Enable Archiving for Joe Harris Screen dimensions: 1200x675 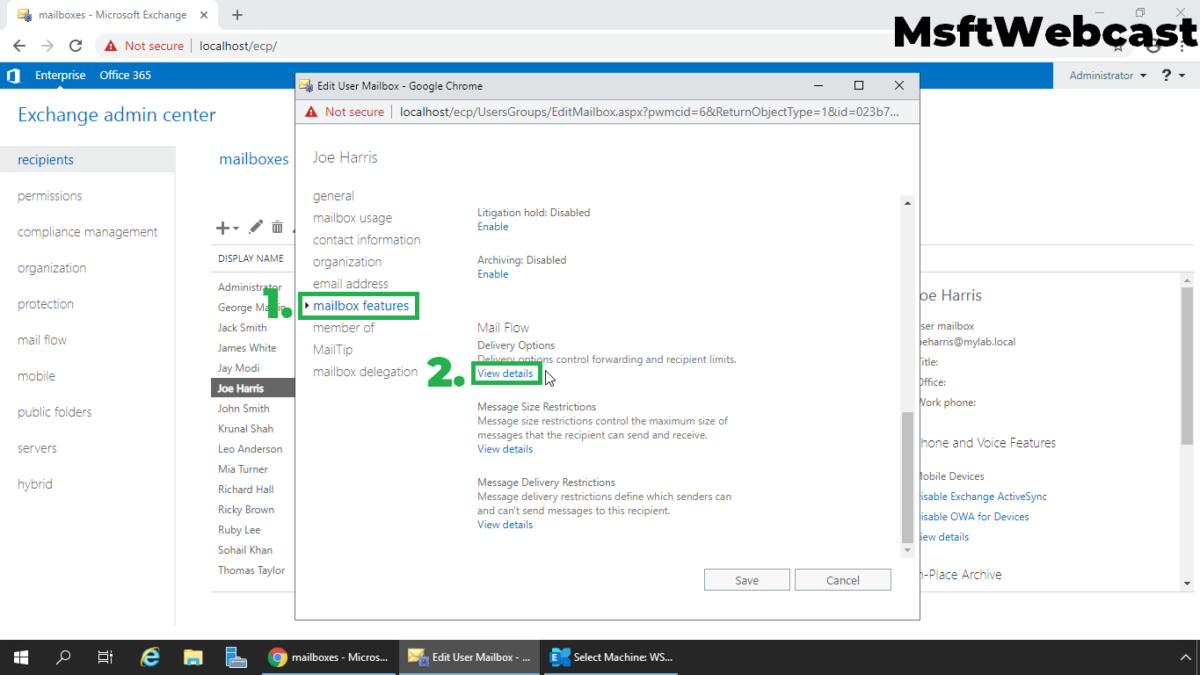coord(492,273)
